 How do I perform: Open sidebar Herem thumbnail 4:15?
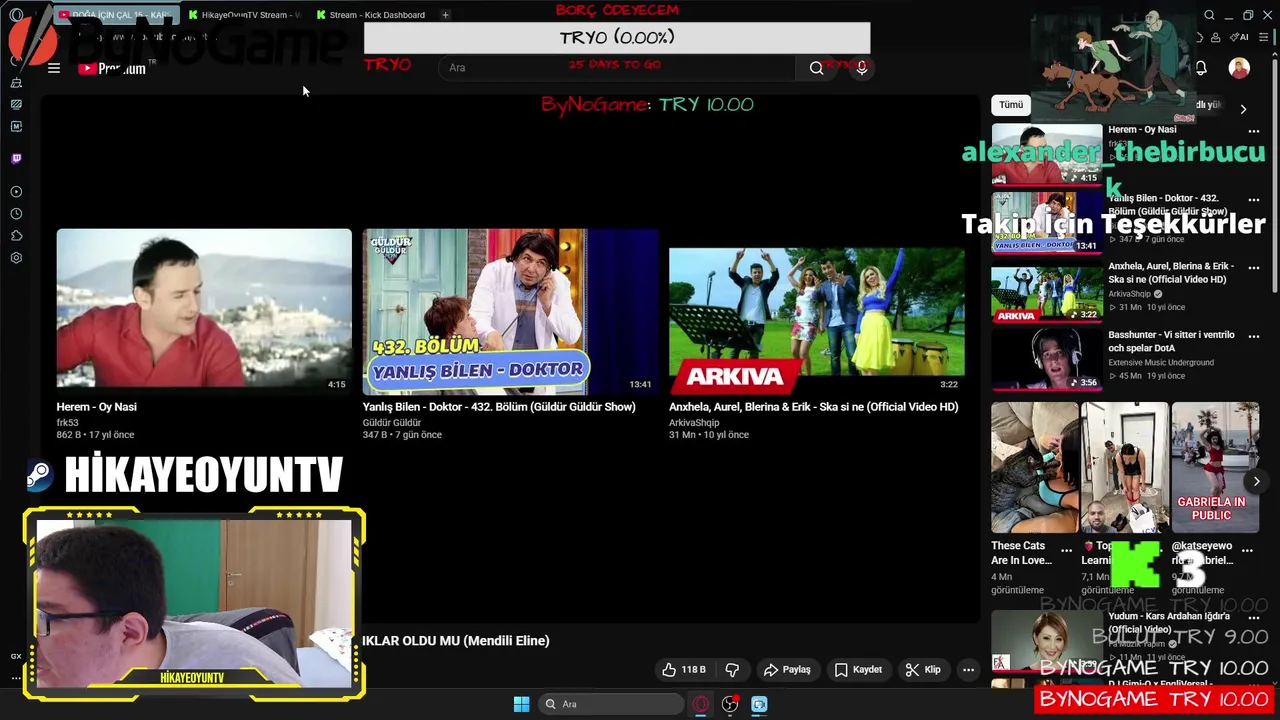1046,154
